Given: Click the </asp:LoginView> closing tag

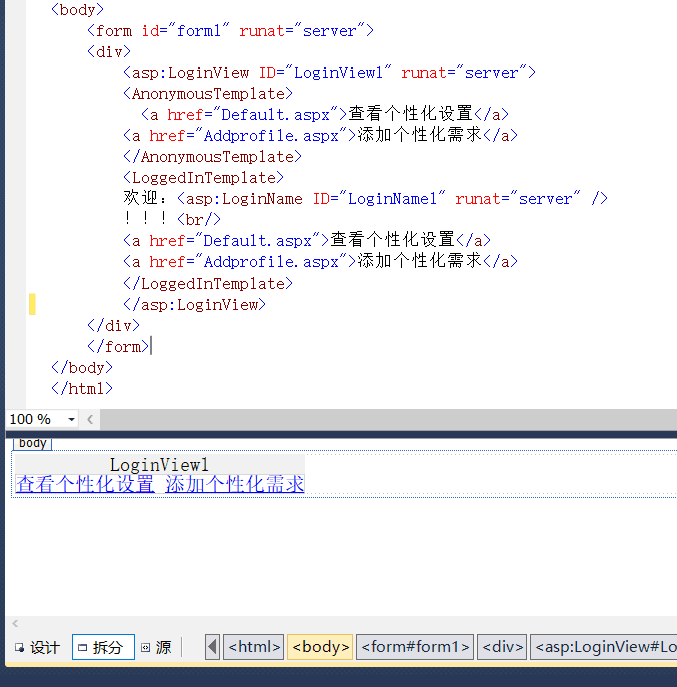Looking at the screenshot, I should [195, 305].
